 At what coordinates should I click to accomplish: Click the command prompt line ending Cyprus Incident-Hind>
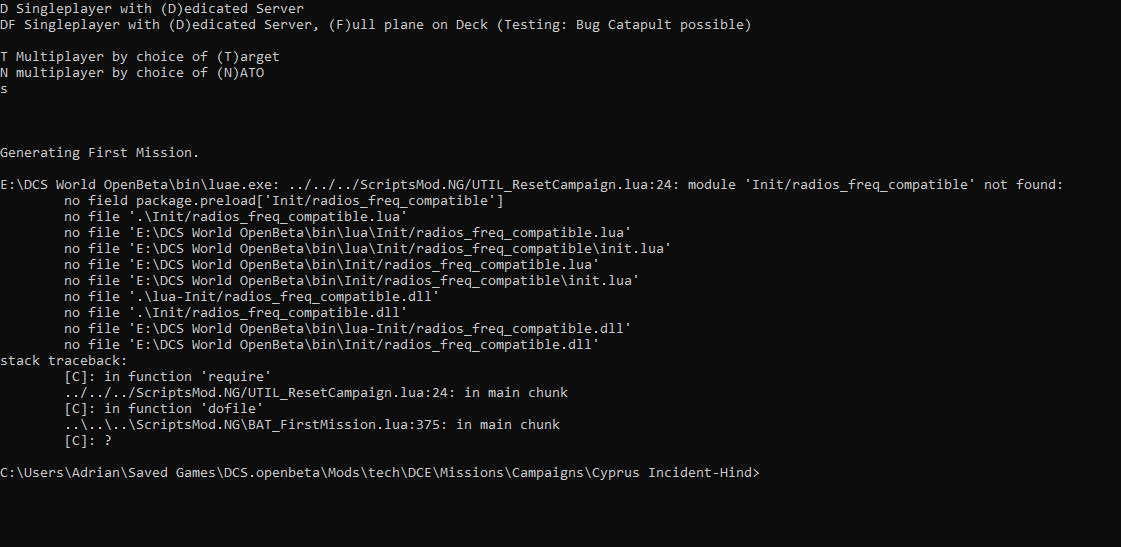[x=380, y=473]
